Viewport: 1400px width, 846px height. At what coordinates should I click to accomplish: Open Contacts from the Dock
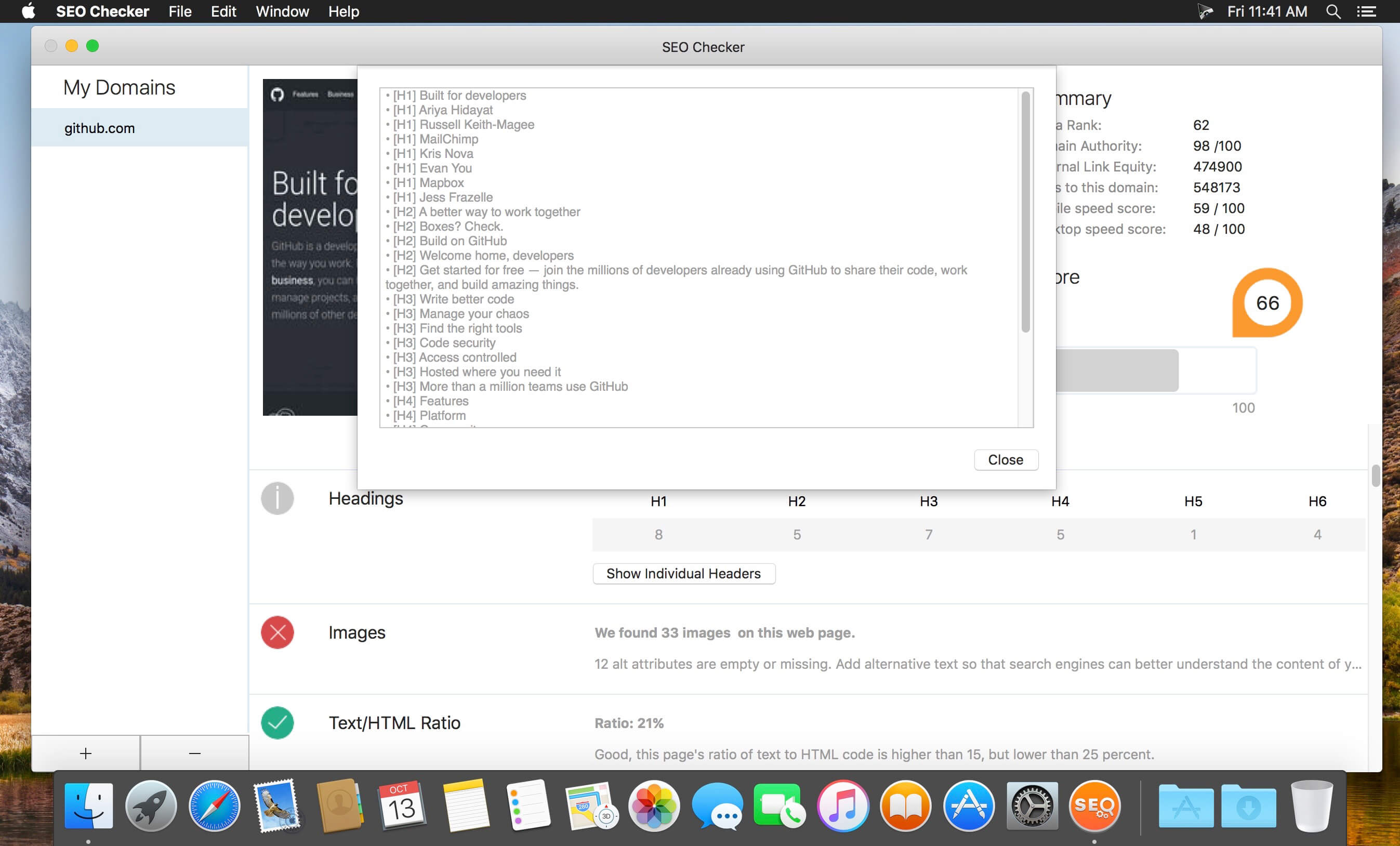point(340,805)
